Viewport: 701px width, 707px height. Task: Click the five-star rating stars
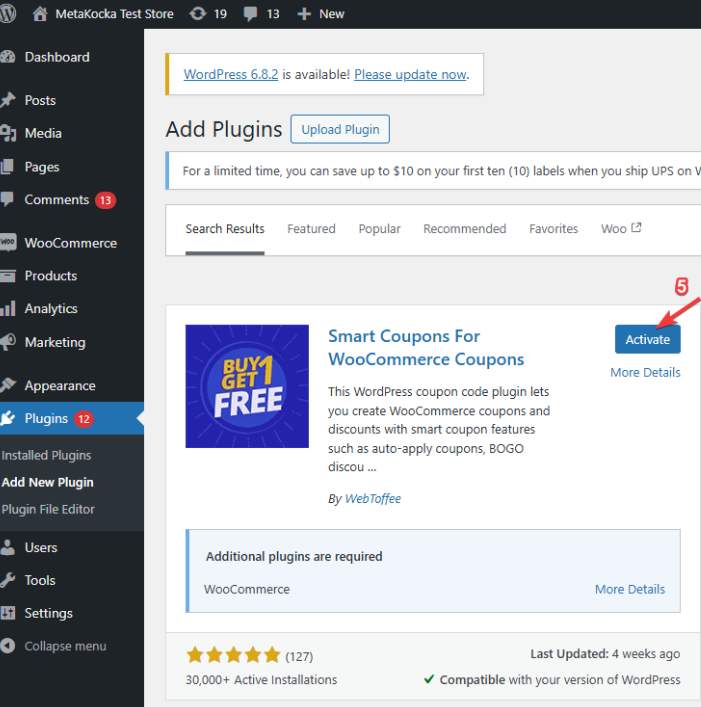pos(234,655)
